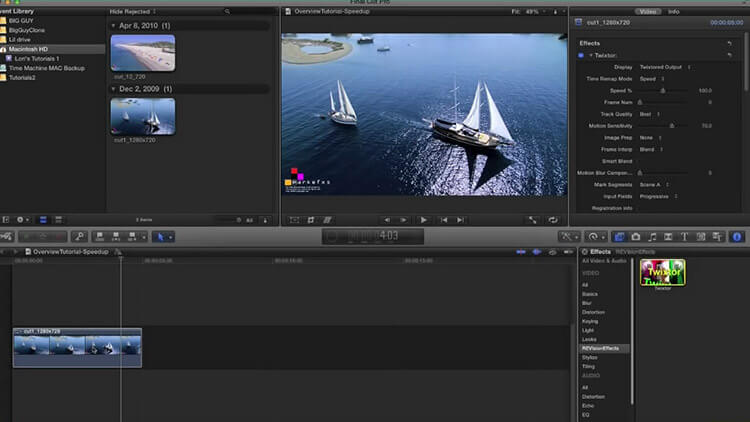
Task: Select the Keying effects category
Action: coord(590,321)
